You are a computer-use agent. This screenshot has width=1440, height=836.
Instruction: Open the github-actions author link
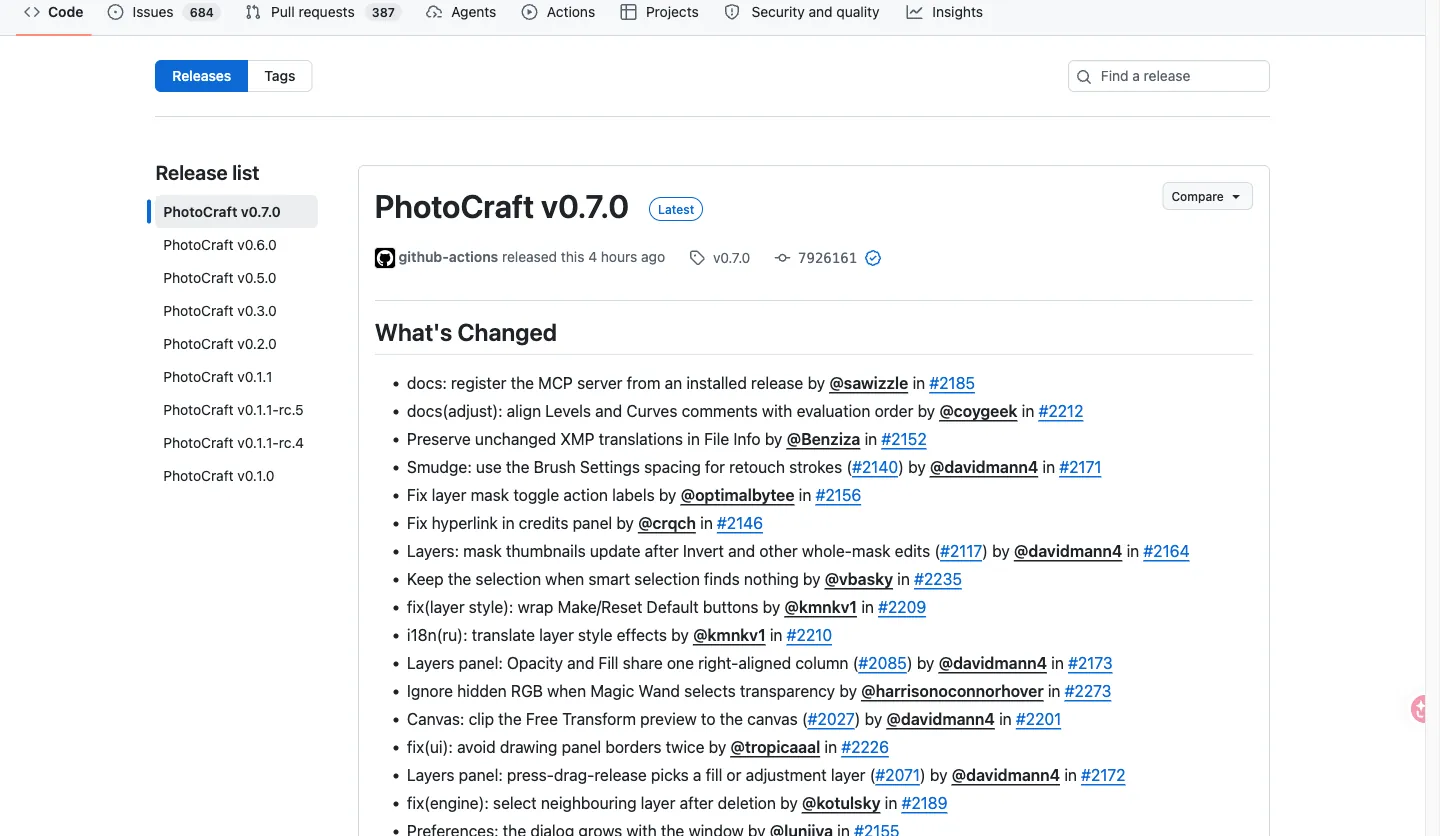point(448,257)
